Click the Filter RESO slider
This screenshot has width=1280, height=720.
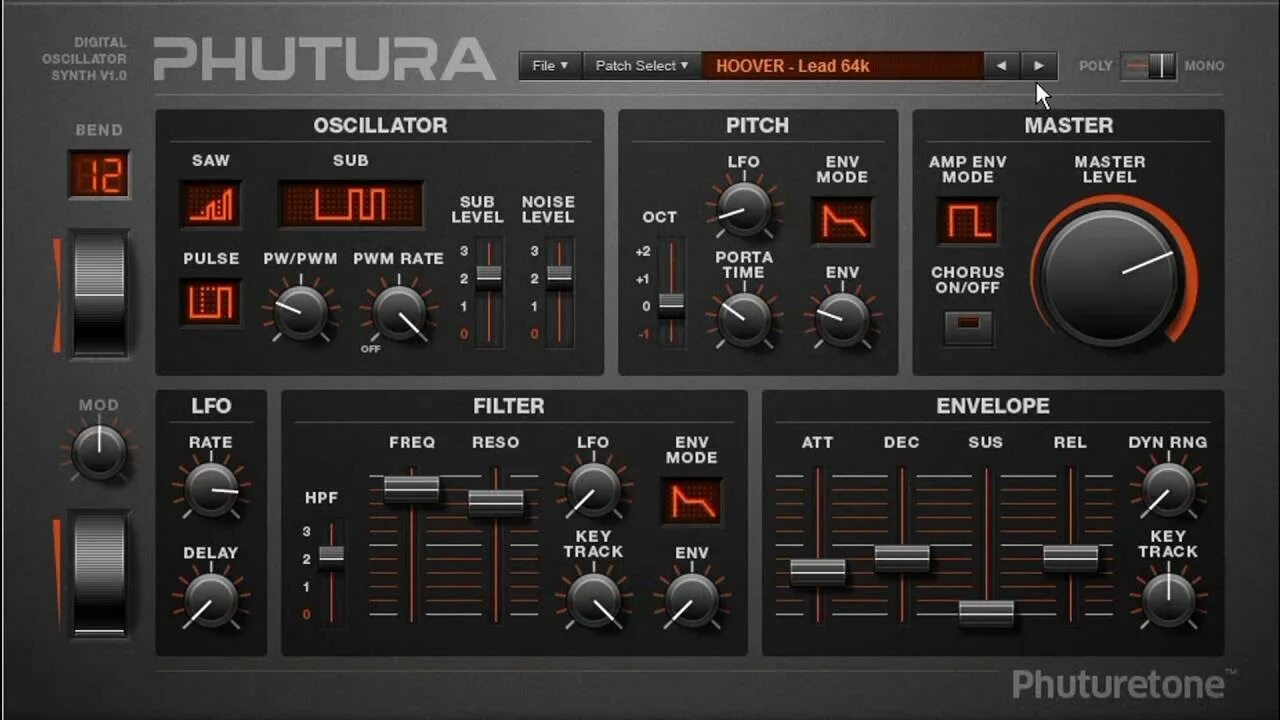tap(496, 545)
